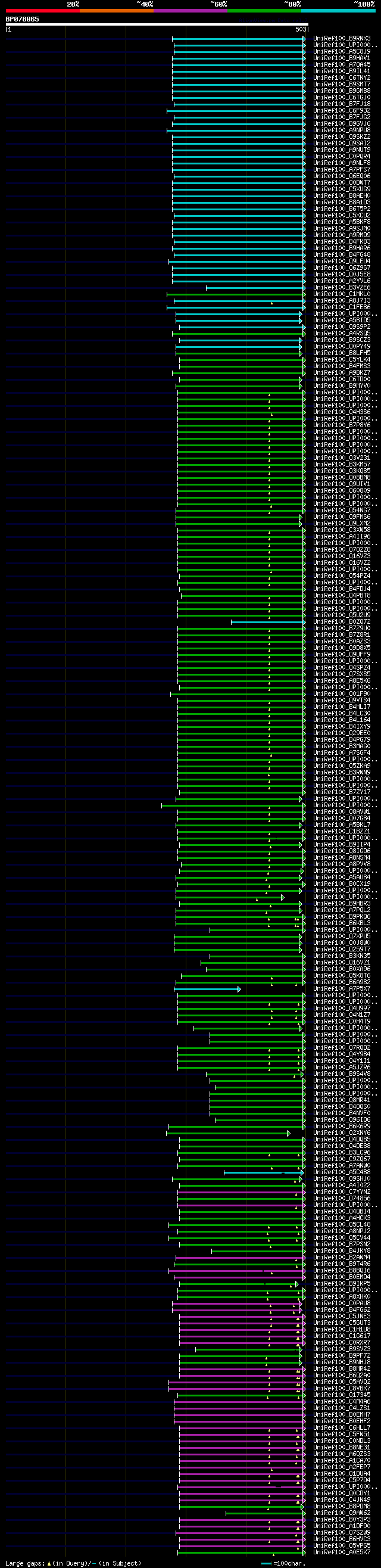Click label UniRef100_B6KBL3
The height and width of the screenshot is (1568, 381).
[x=342, y=923]
